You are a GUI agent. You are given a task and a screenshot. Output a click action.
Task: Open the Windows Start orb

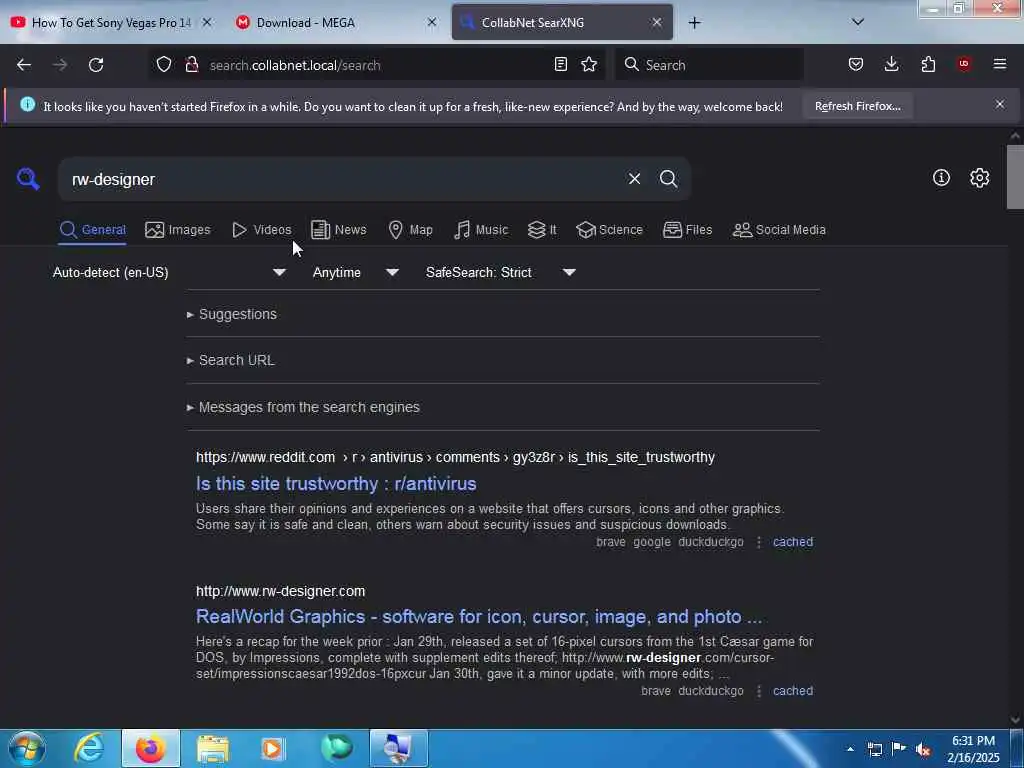pyautogui.click(x=27, y=748)
